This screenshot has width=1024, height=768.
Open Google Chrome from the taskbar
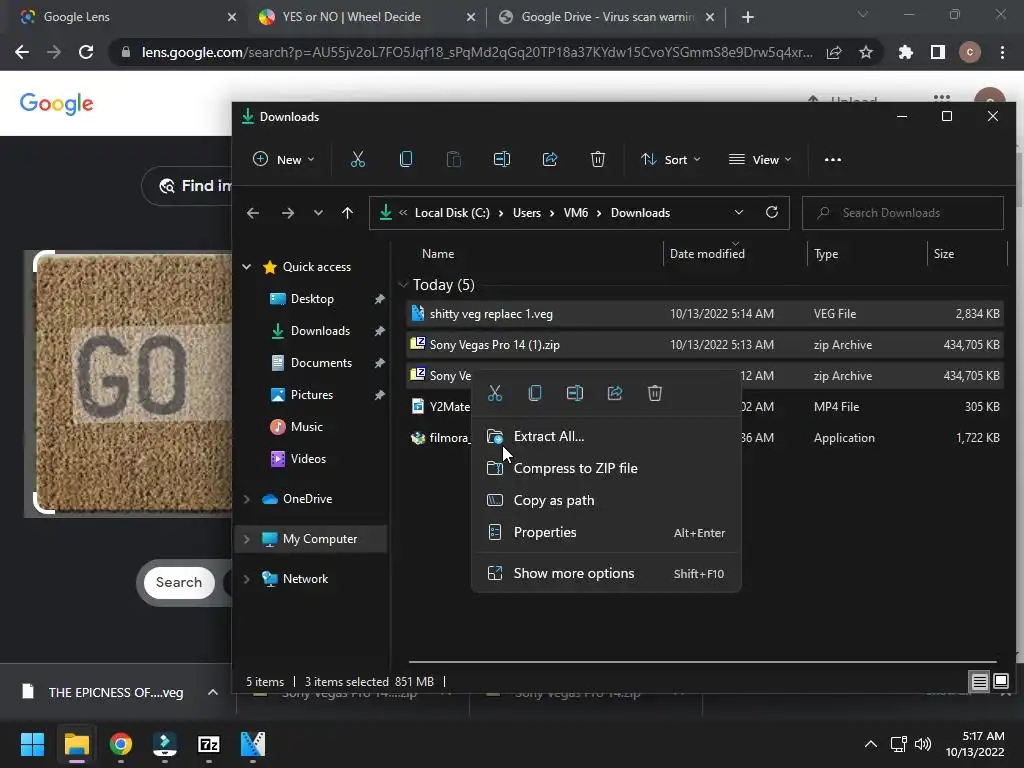(x=120, y=744)
